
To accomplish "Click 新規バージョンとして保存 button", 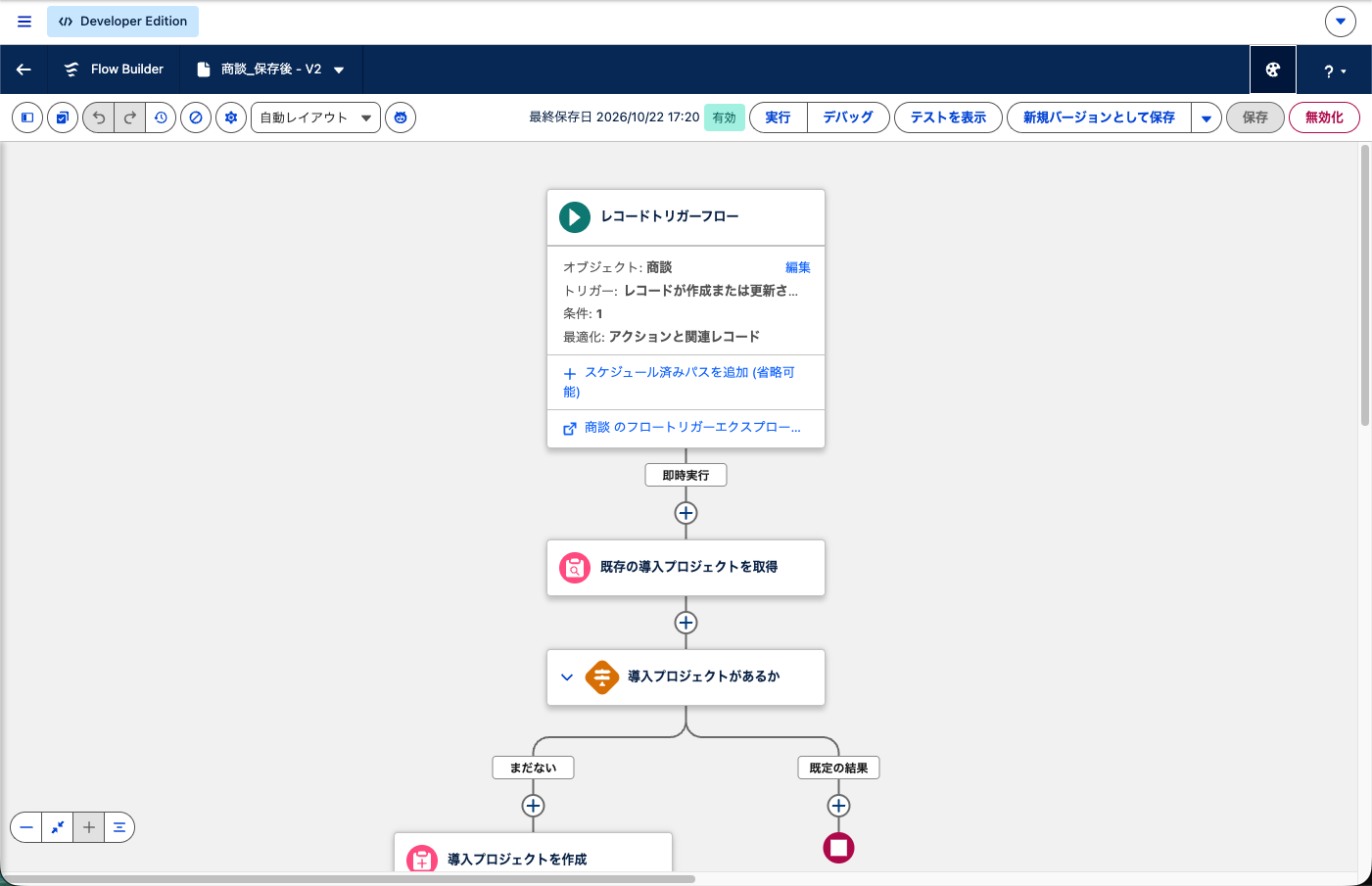I will coord(1099,117).
